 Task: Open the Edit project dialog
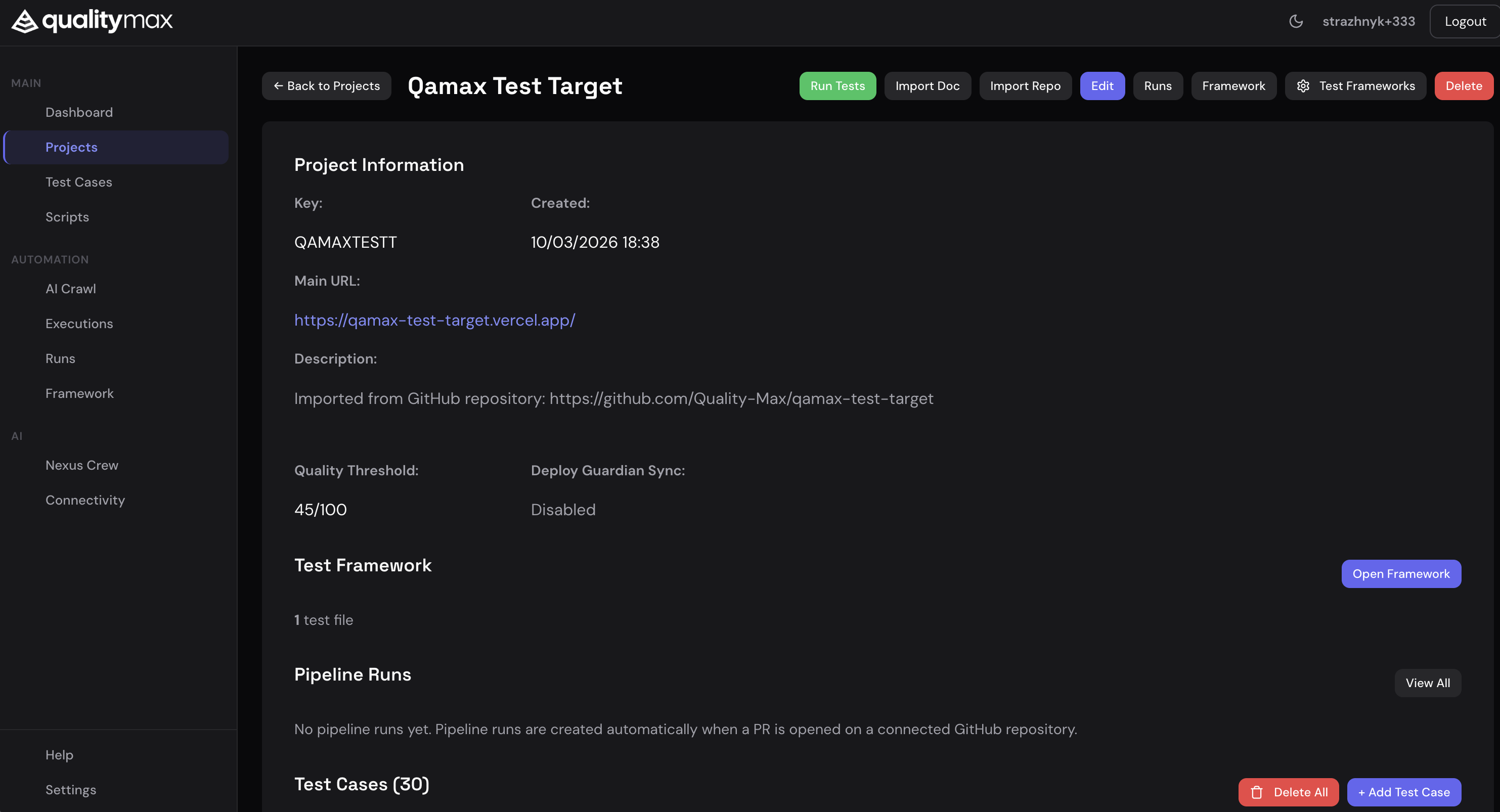(1102, 85)
